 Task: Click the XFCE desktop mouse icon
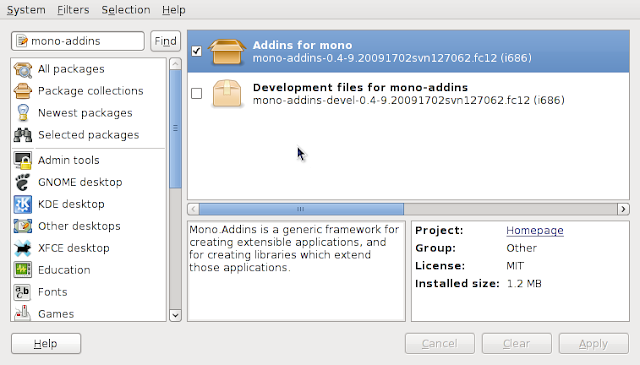[23, 248]
